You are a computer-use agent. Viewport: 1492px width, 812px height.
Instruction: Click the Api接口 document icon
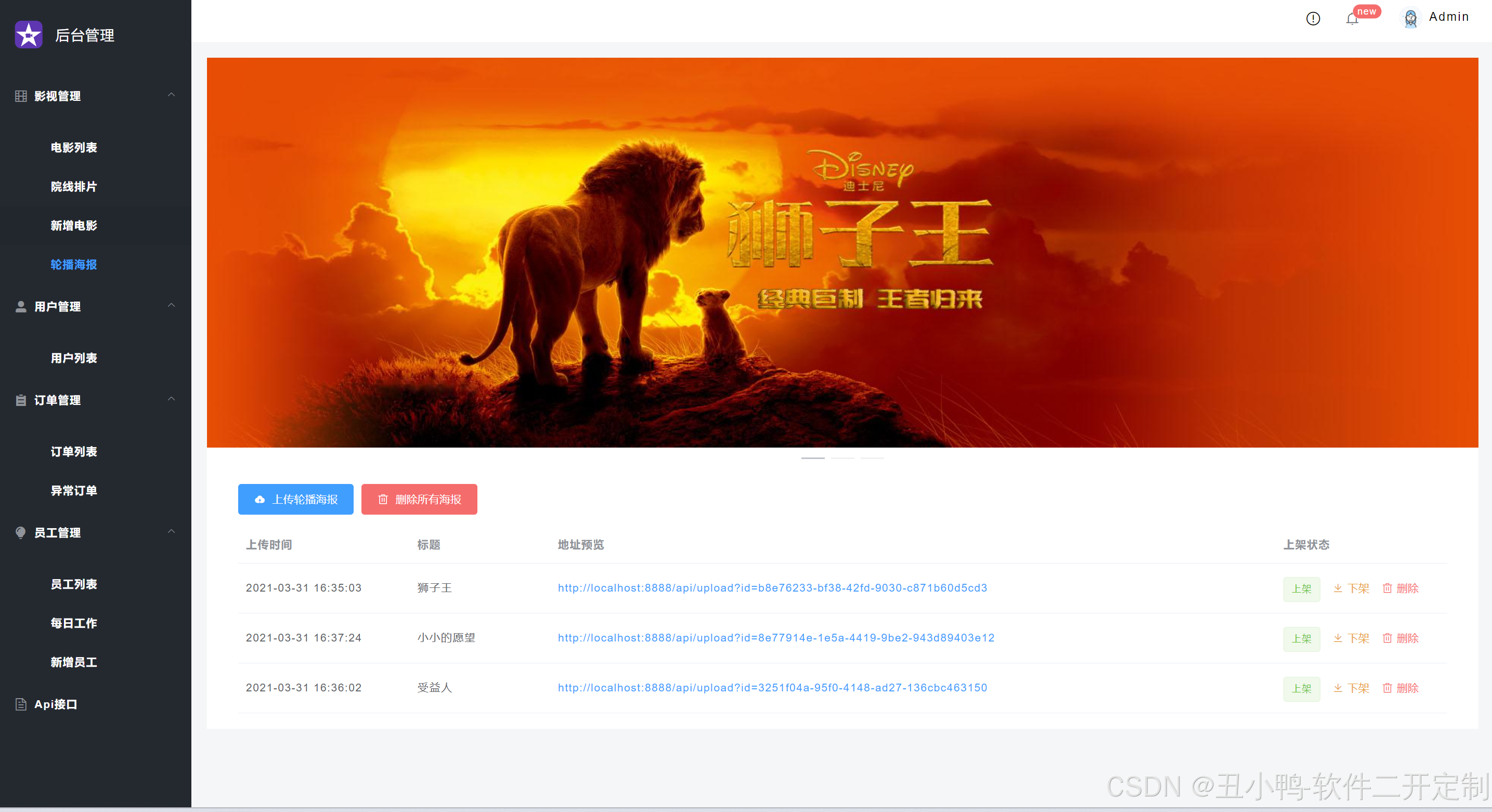pos(21,704)
